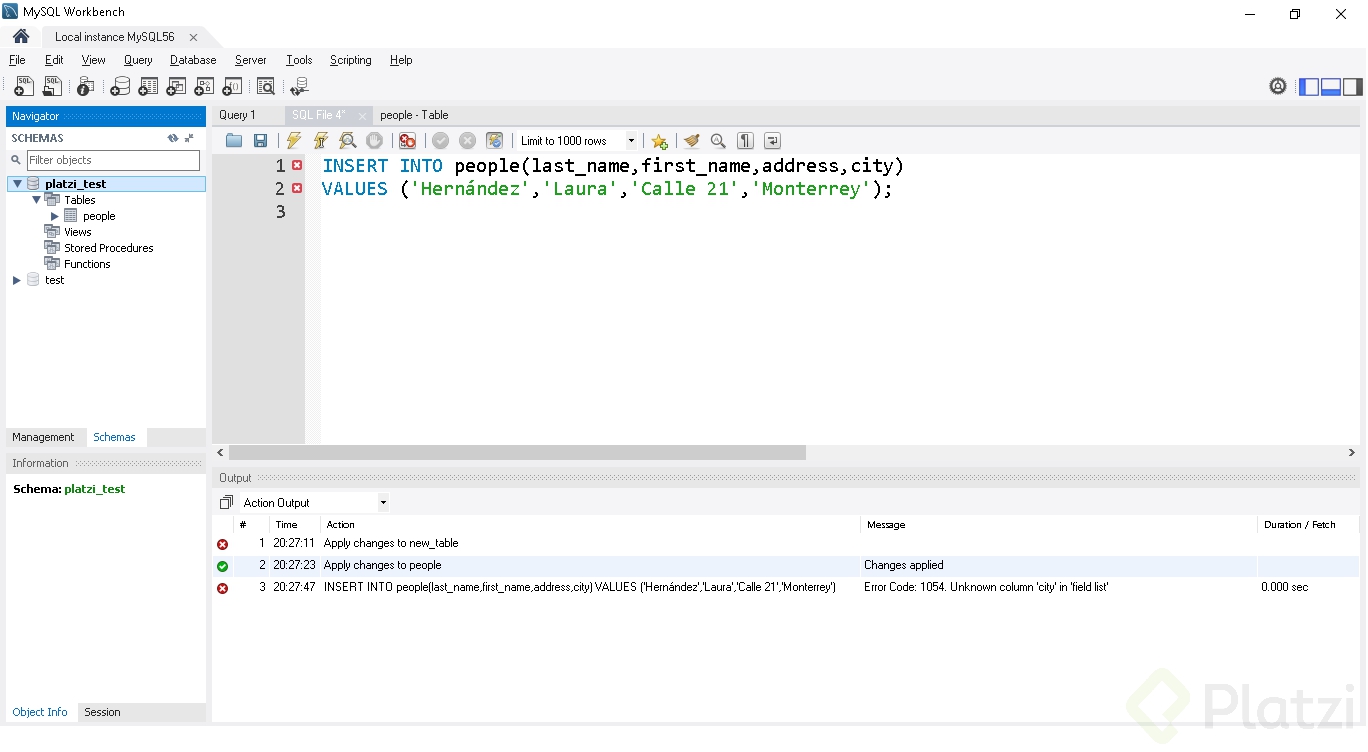Open the File menu
This screenshot has height=752, width=1368.
coord(17,60)
